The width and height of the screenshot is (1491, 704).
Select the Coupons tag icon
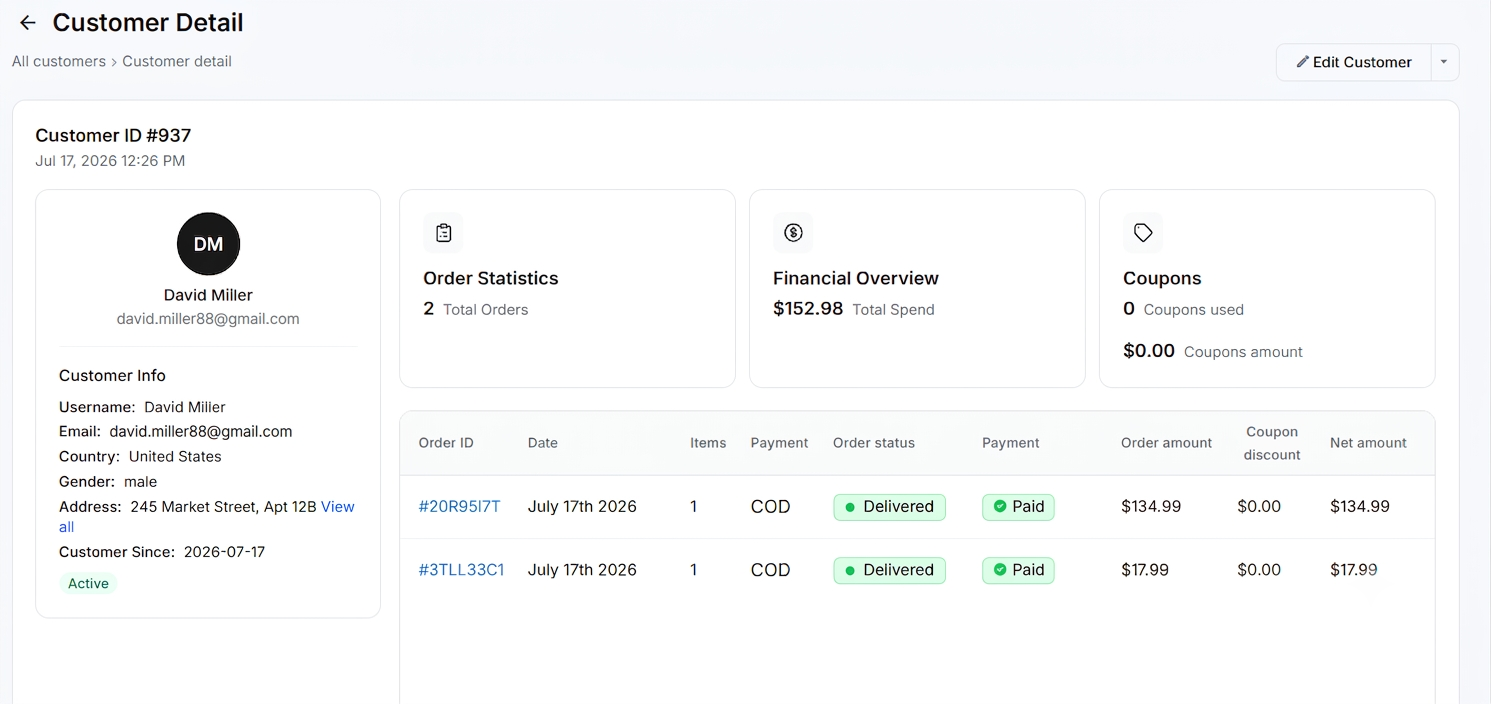coord(1143,233)
